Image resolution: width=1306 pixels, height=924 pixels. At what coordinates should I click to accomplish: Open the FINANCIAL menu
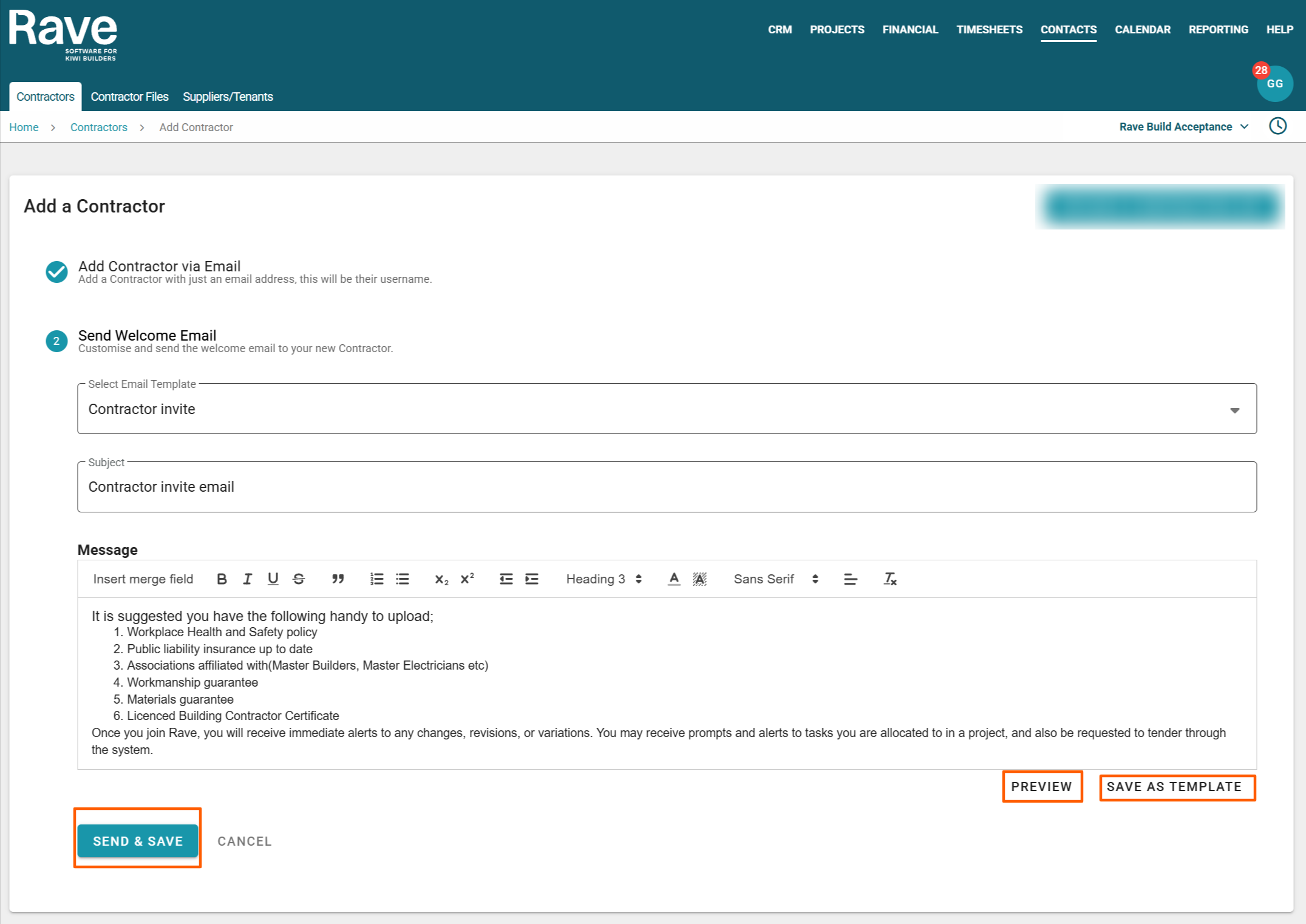pyautogui.click(x=910, y=30)
